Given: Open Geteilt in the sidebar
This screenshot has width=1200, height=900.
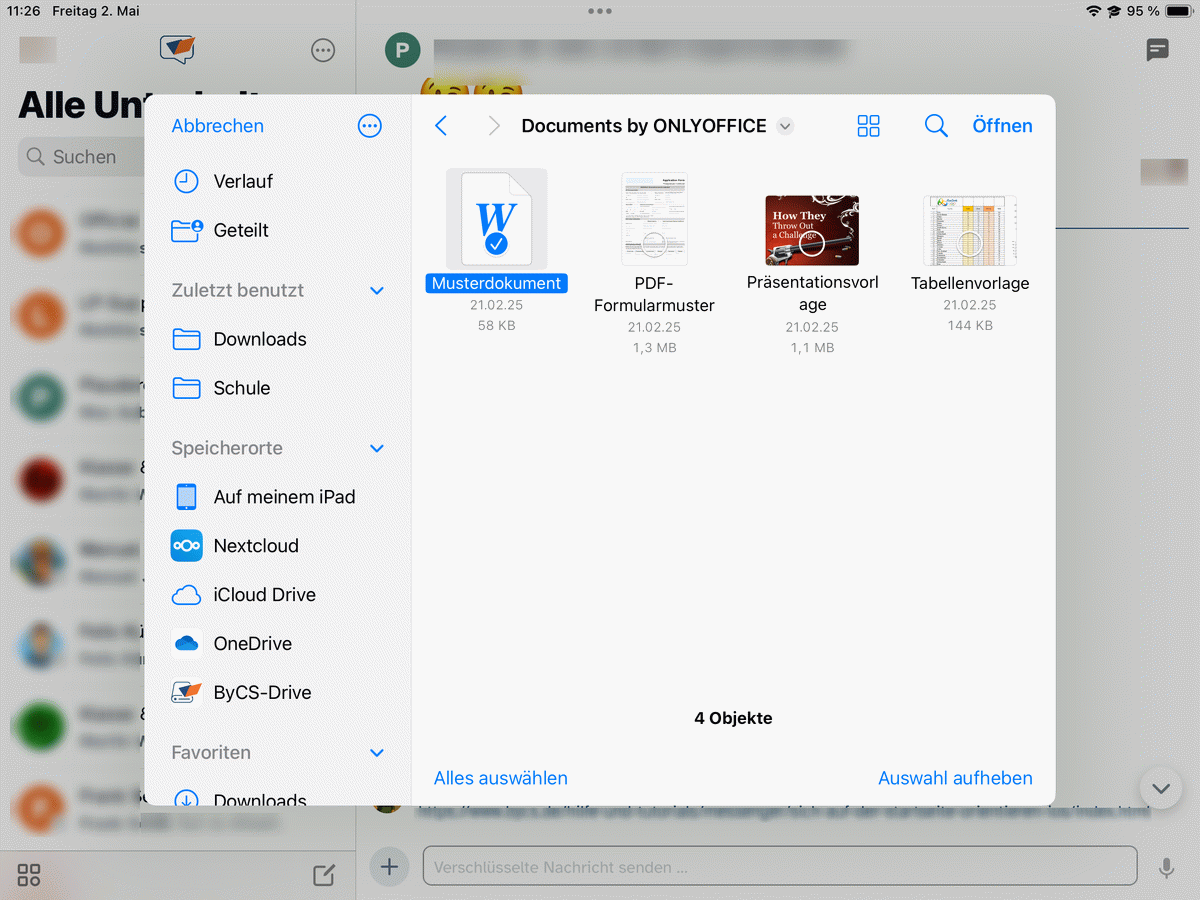Looking at the screenshot, I should (241, 231).
